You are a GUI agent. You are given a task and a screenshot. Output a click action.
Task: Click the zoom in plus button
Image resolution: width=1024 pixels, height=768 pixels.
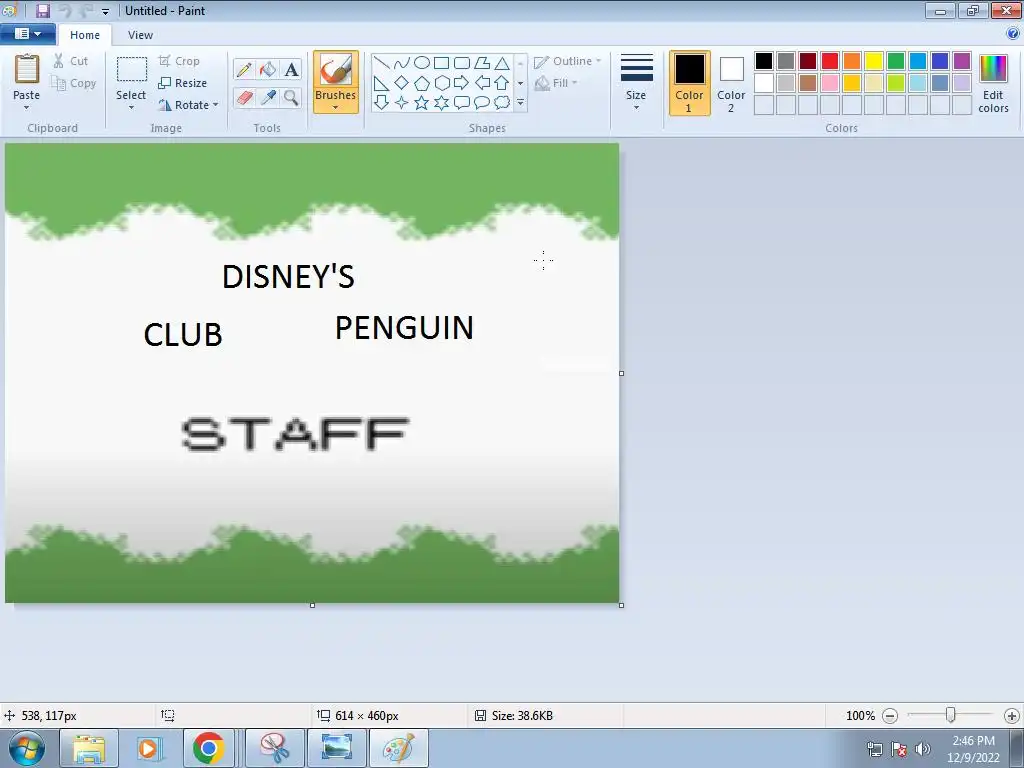click(1012, 716)
